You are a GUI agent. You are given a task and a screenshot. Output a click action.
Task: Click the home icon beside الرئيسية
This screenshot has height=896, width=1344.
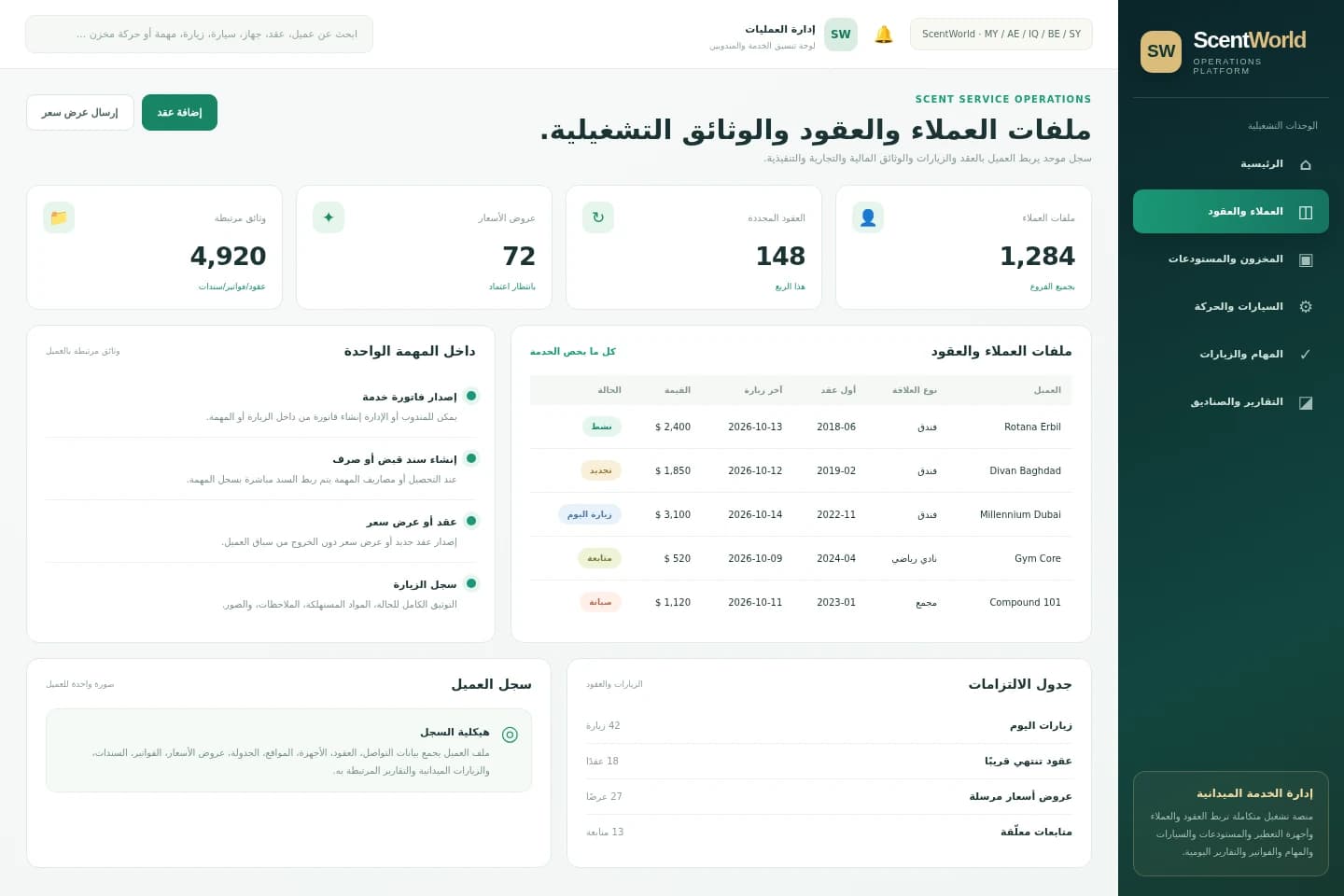click(x=1306, y=164)
